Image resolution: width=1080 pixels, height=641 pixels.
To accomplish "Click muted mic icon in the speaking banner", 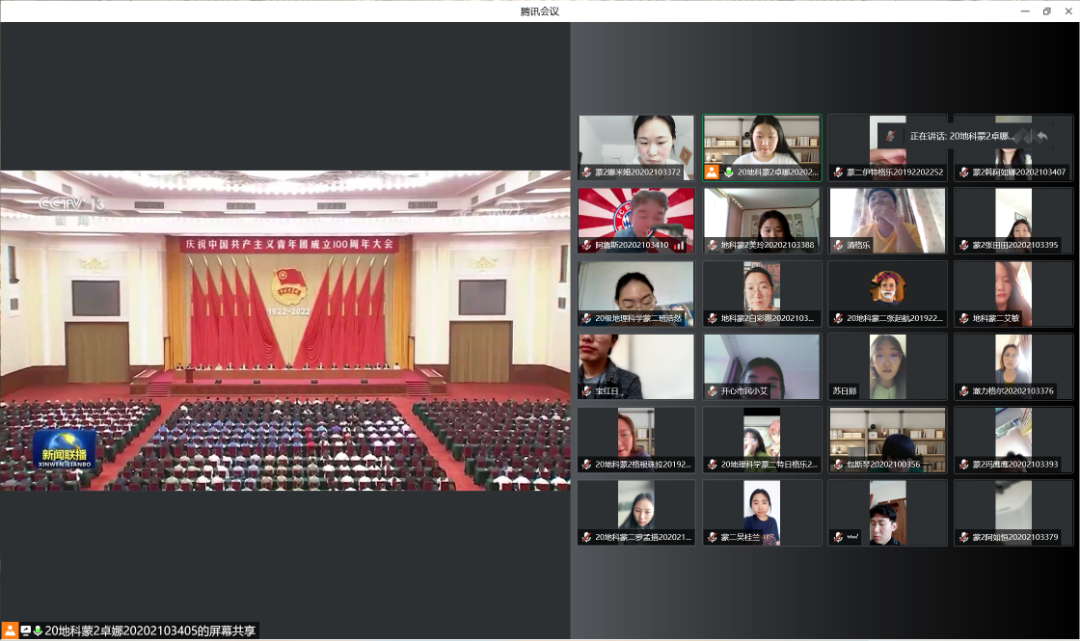I will point(890,136).
